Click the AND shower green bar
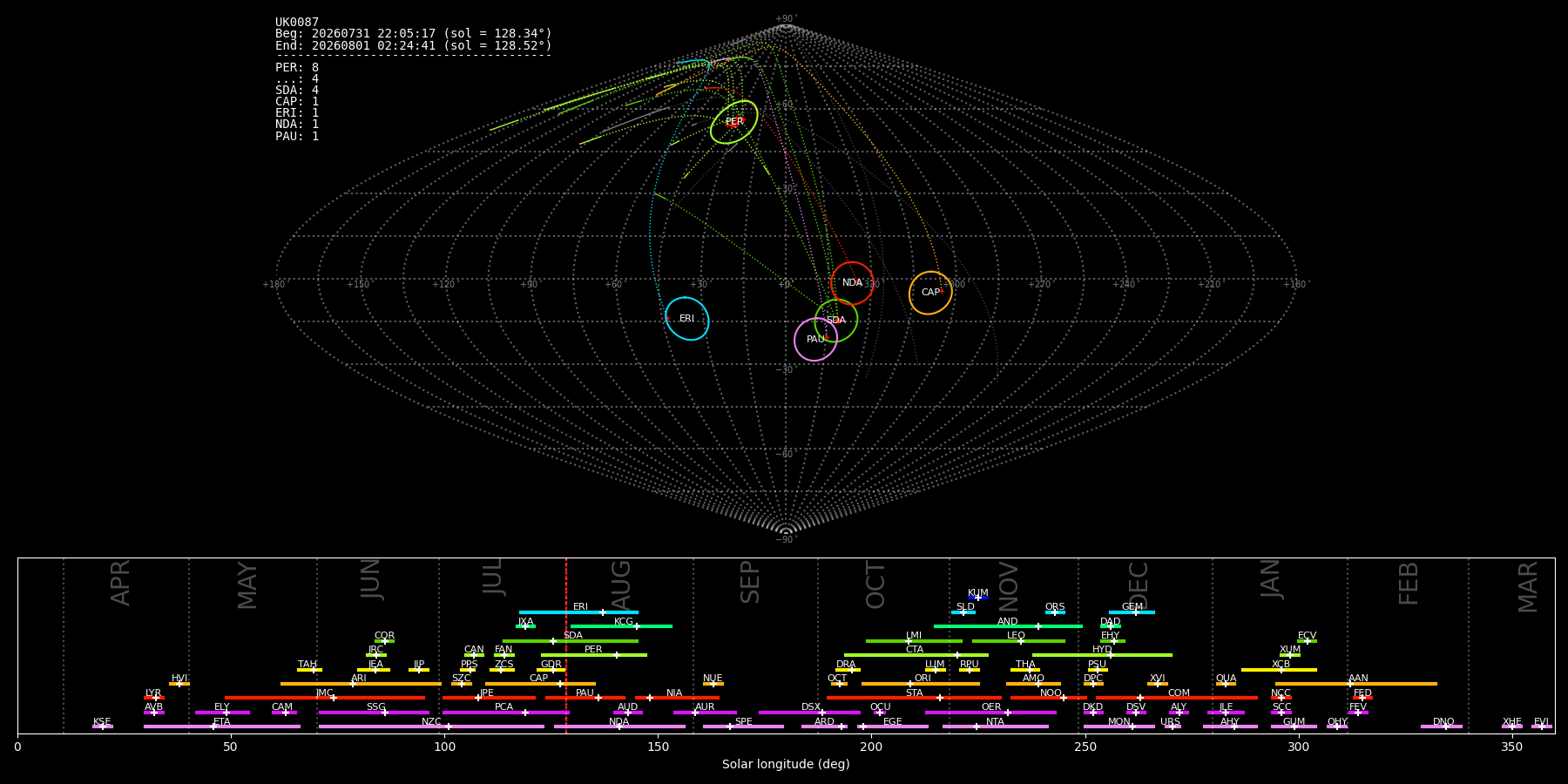The image size is (1568, 784). coord(1008,626)
